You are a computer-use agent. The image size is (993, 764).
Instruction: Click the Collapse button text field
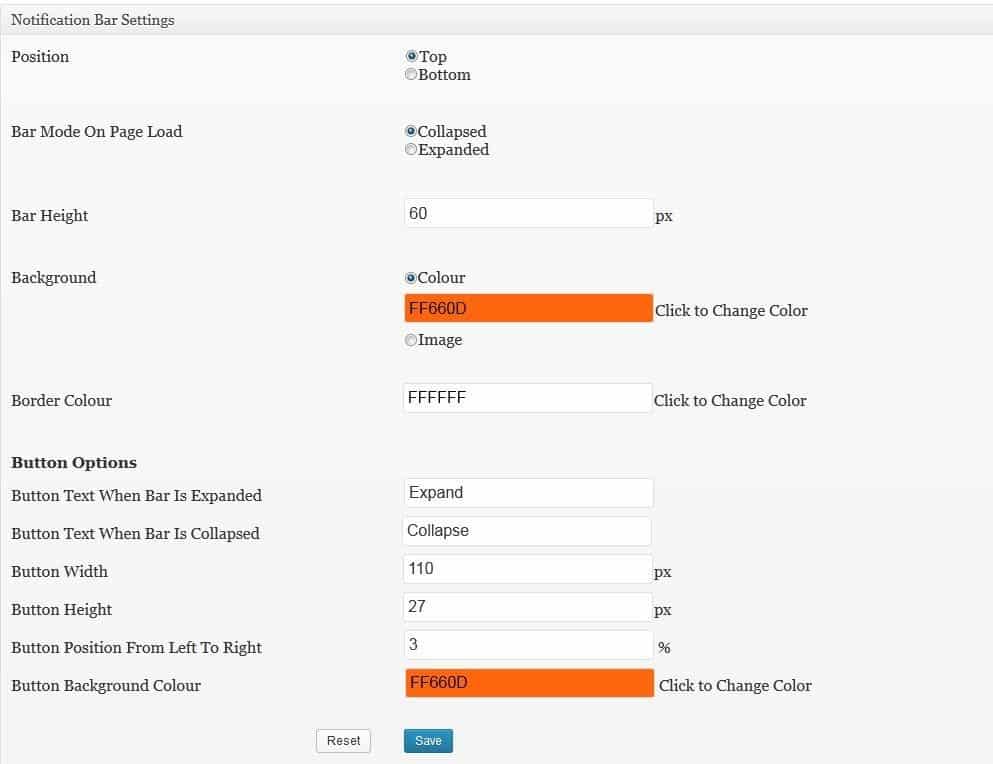527,531
